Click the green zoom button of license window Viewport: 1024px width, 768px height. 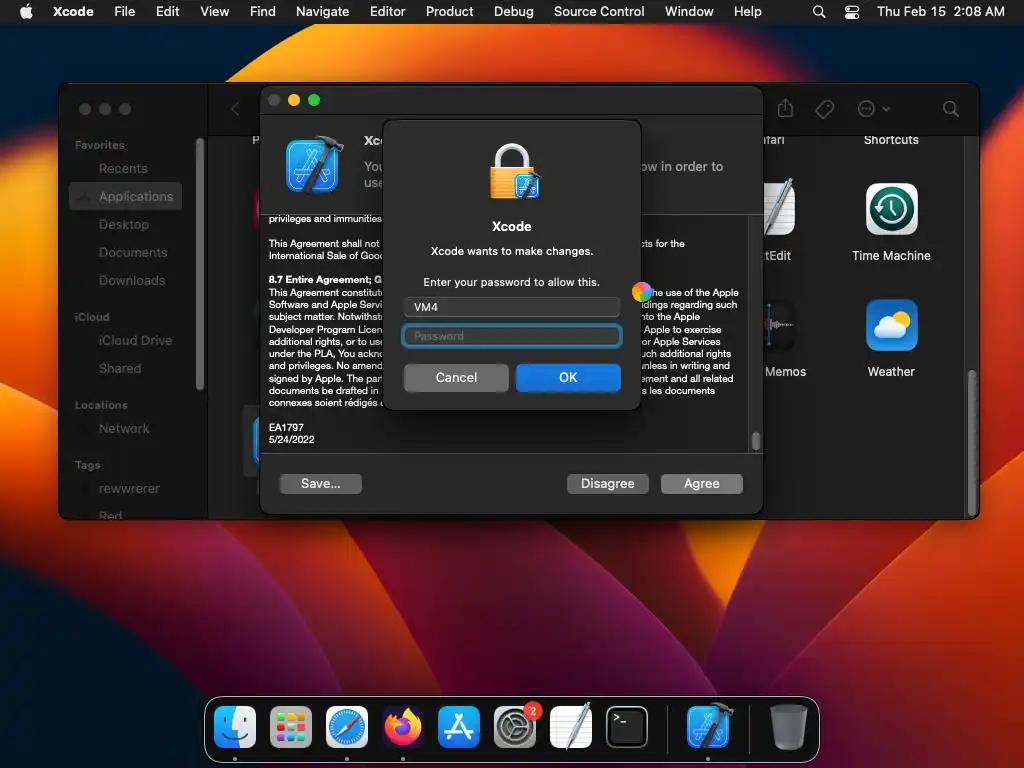pyautogui.click(x=314, y=100)
